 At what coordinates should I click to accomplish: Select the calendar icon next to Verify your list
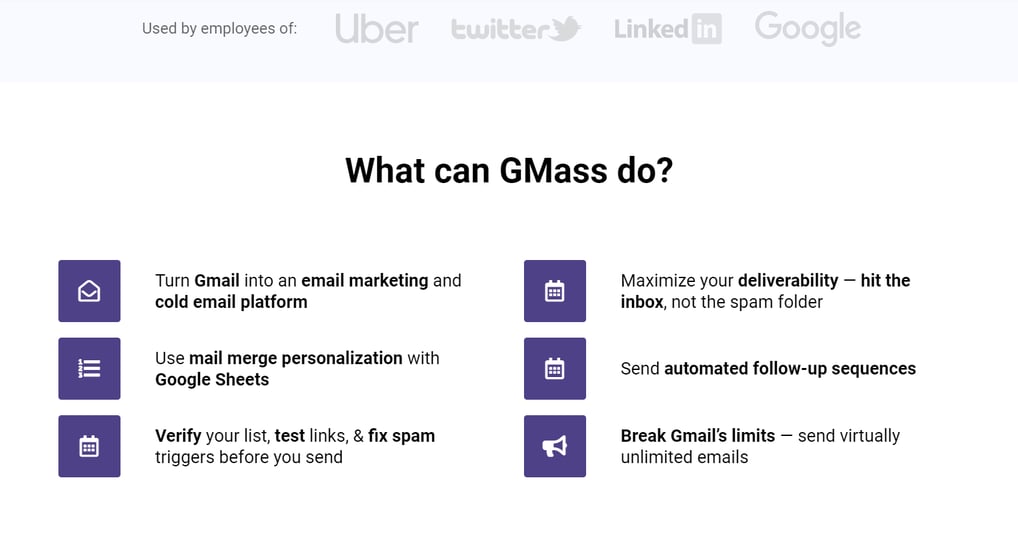pyautogui.click(x=89, y=446)
